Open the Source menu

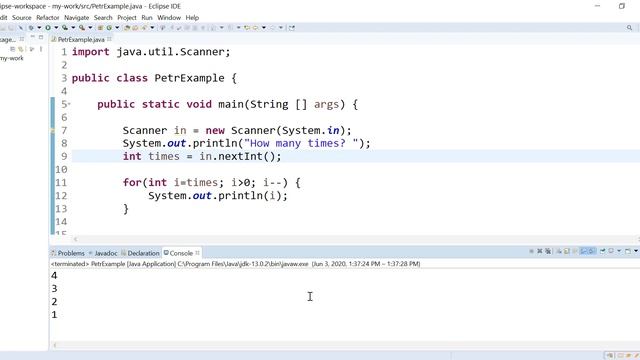pos(22,18)
